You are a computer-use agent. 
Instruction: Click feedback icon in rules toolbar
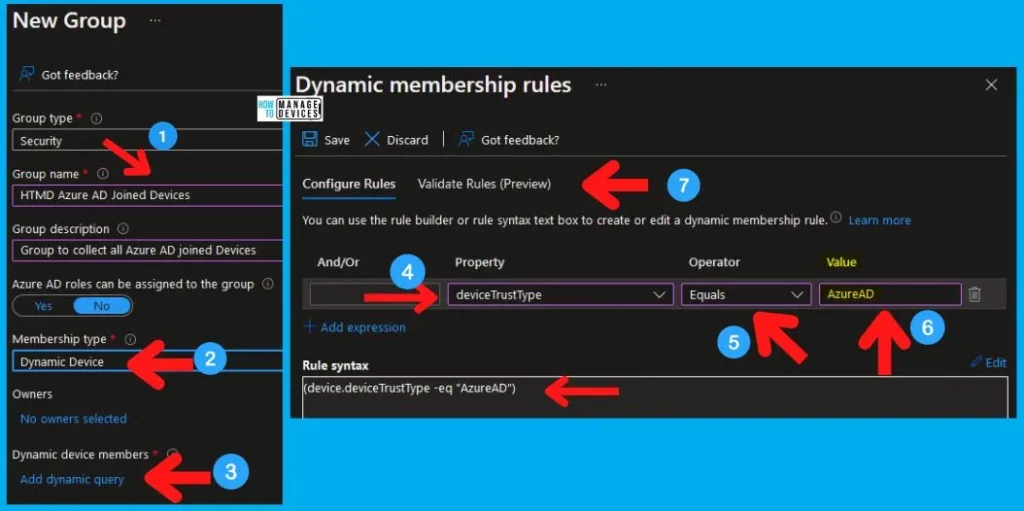tap(466, 140)
